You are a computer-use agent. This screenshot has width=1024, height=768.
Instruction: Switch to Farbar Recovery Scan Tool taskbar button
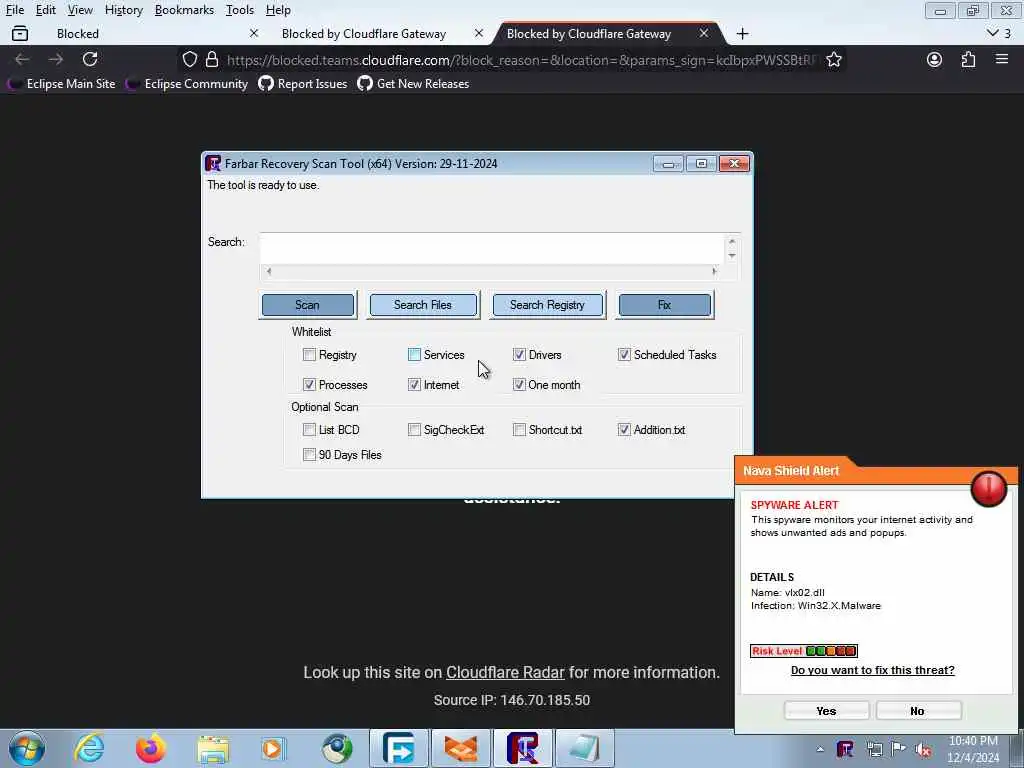523,748
